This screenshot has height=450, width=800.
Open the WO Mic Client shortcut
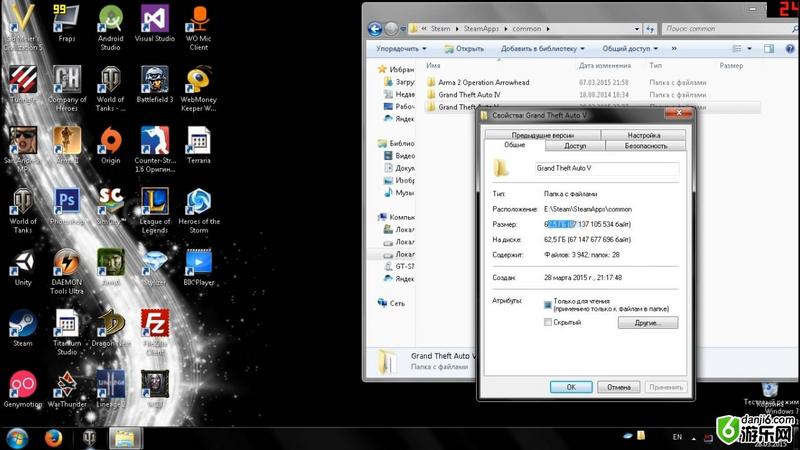point(199,28)
